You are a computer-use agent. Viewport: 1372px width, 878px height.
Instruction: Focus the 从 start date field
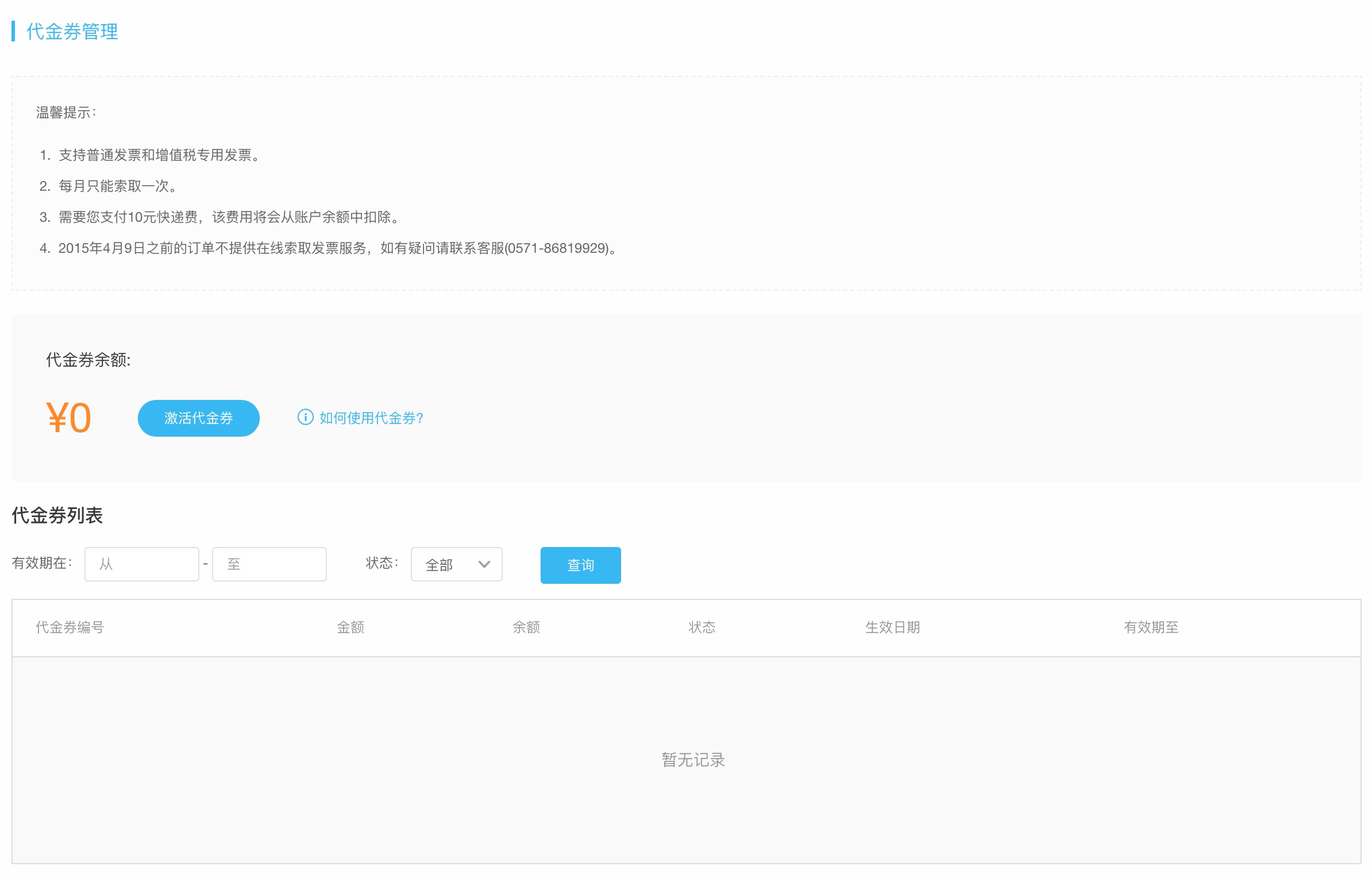pos(141,564)
